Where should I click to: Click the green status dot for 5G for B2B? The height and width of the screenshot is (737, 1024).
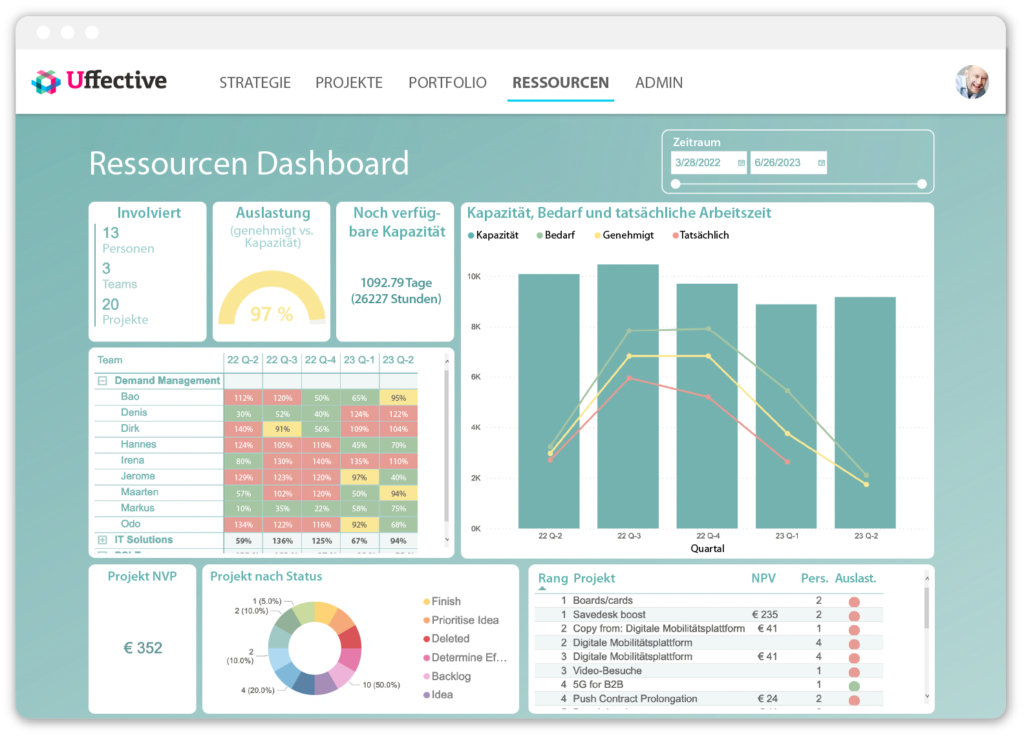(x=854, y=686)
